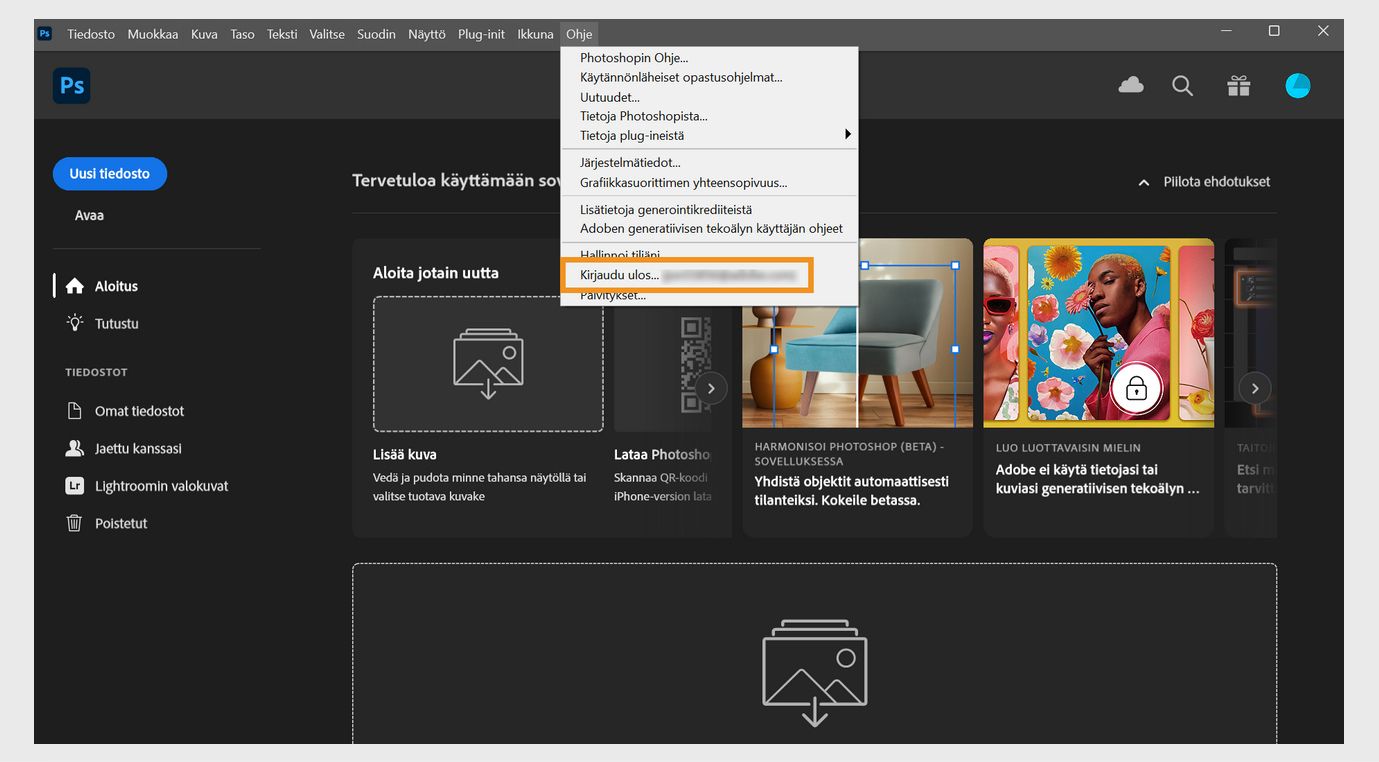Click the search magnifier icon

click(x=1183, y=86)
